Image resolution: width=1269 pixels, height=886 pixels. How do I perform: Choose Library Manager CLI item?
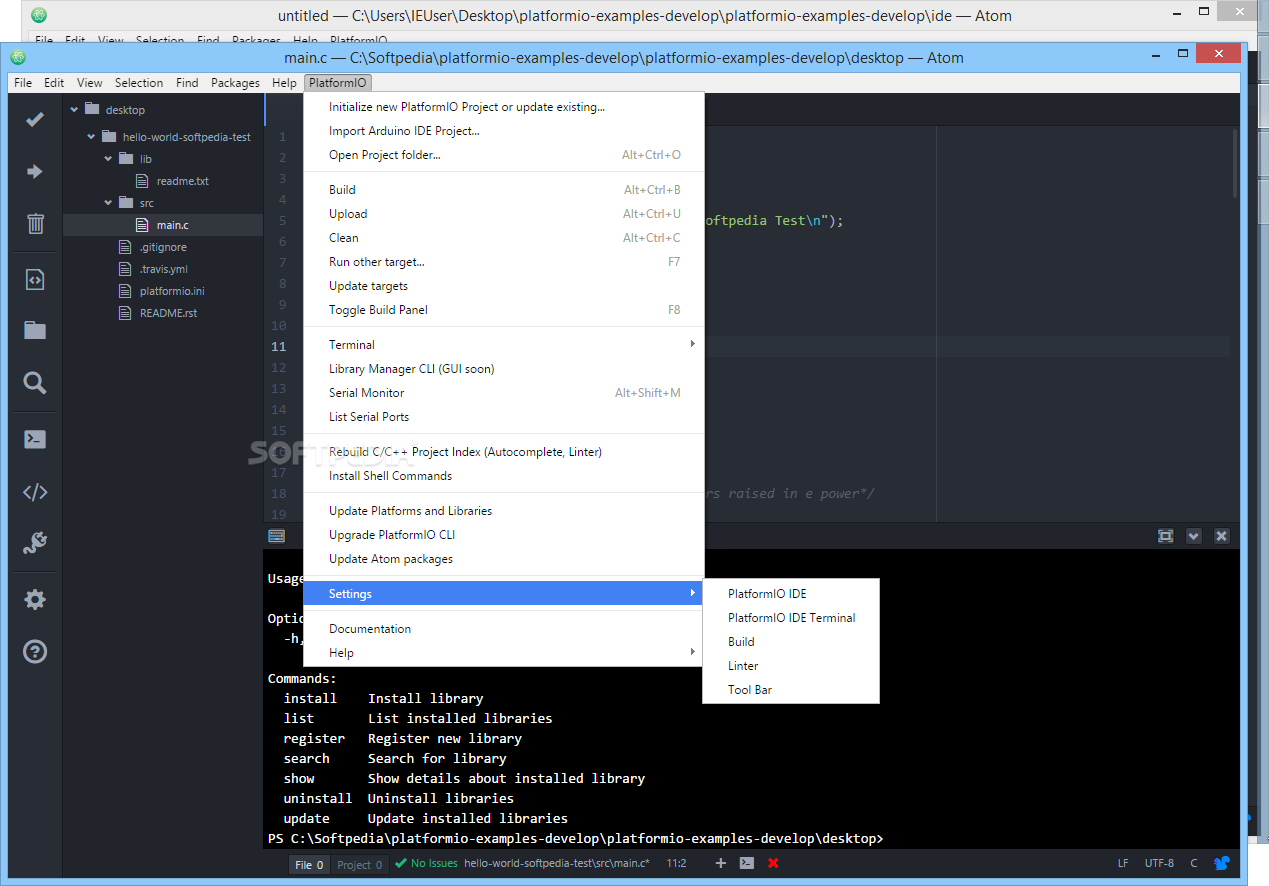pyautogui.click(x=504, y=368)
